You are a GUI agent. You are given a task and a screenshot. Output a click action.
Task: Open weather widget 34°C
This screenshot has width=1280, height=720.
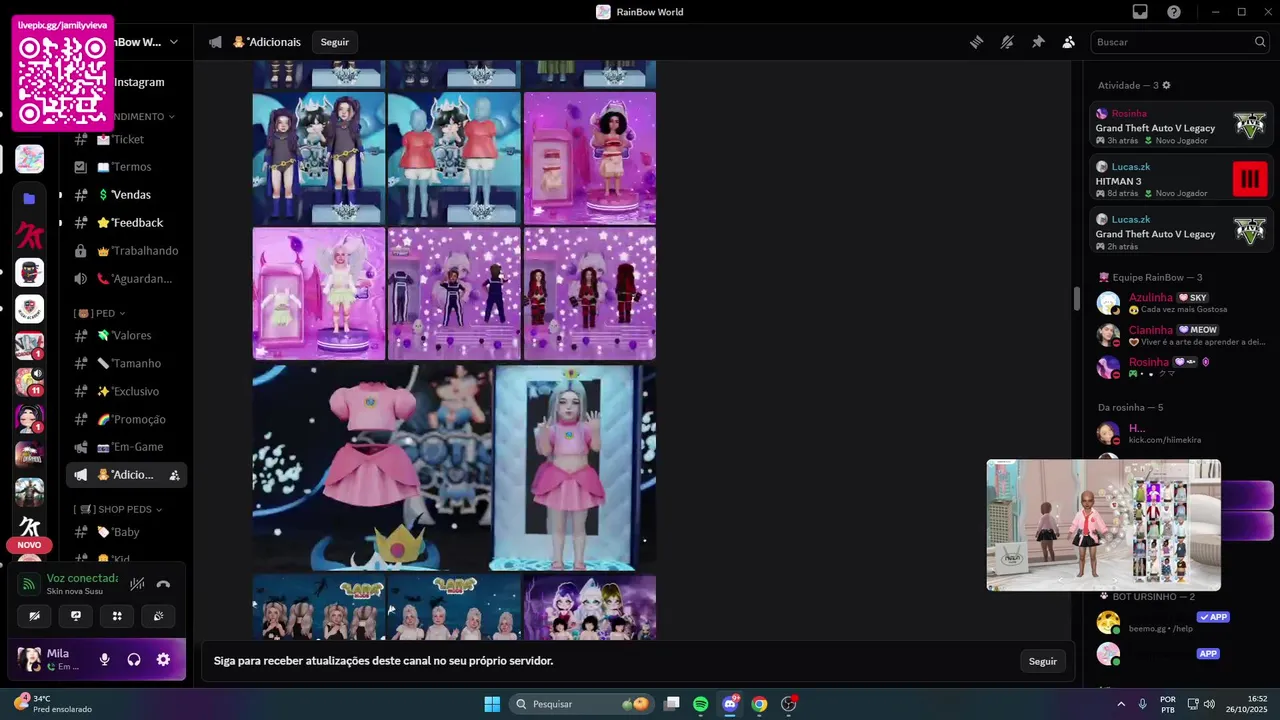[x=53, y=704]
